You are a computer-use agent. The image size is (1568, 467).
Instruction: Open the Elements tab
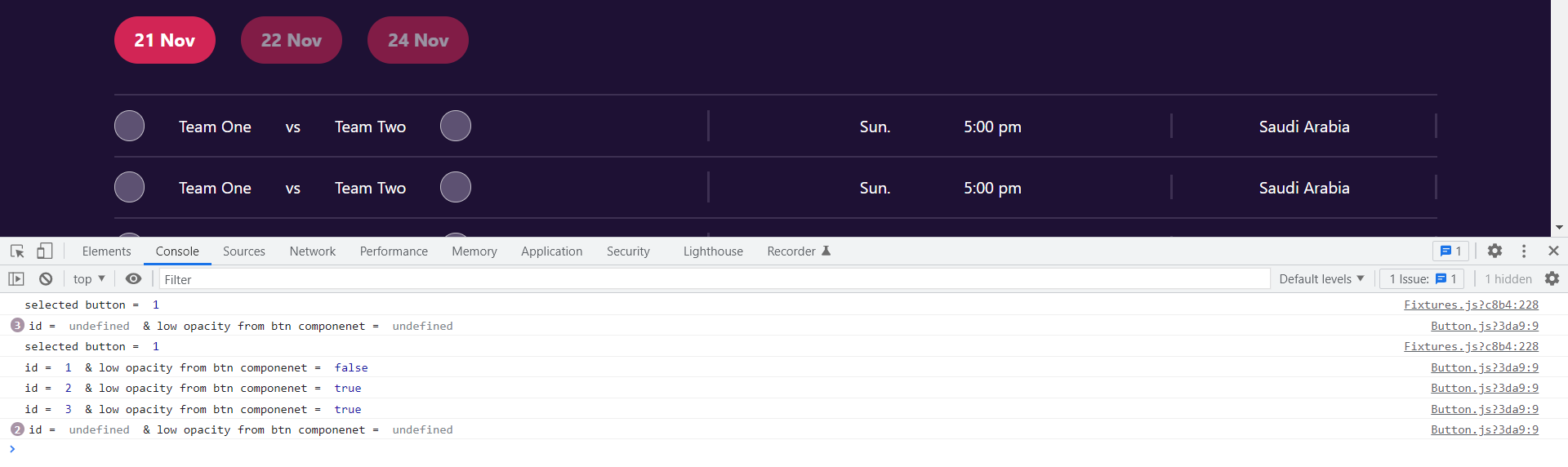[x=106, y=251]
